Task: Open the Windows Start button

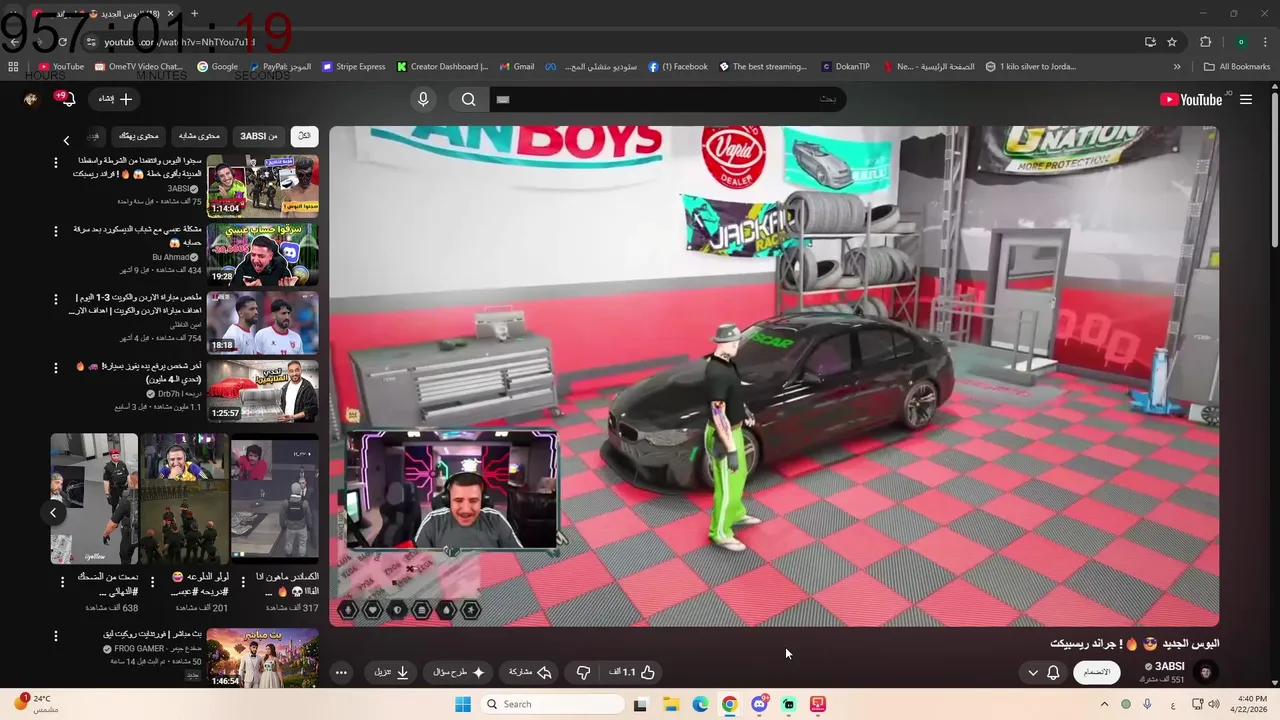Action: point(462,704)
